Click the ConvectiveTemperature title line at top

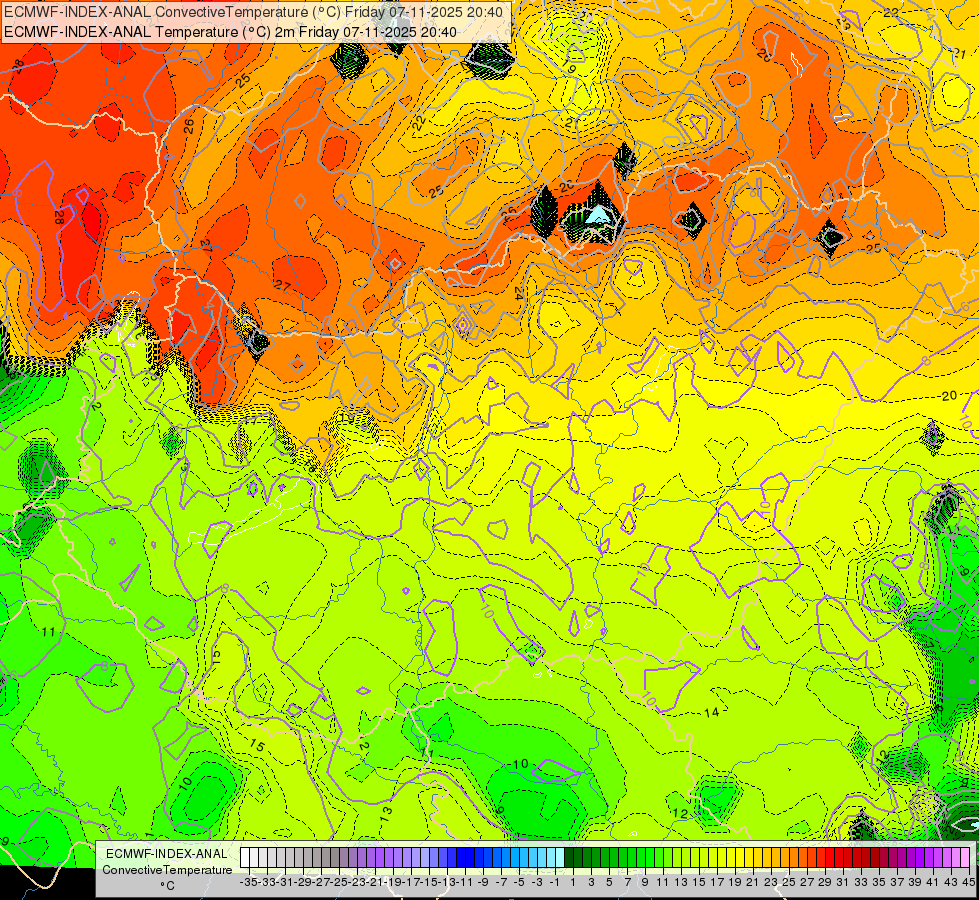click(253, 12)
